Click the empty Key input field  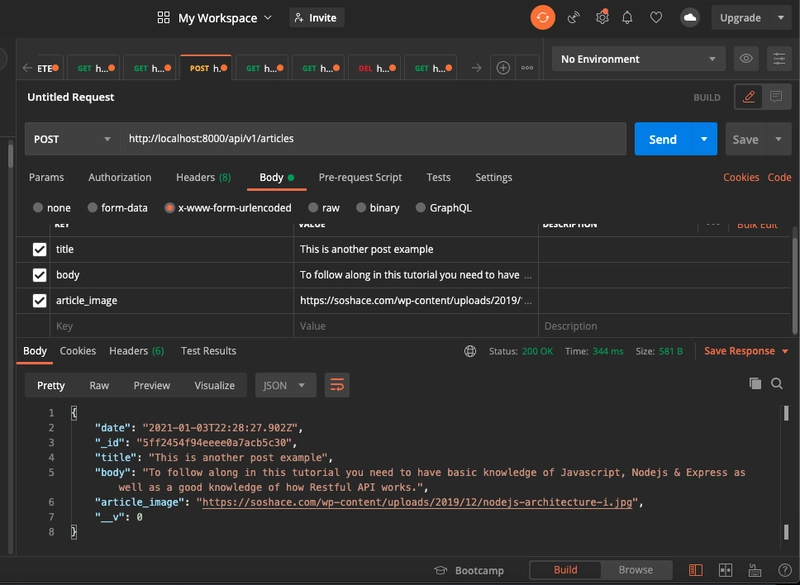tap(171, 326)
